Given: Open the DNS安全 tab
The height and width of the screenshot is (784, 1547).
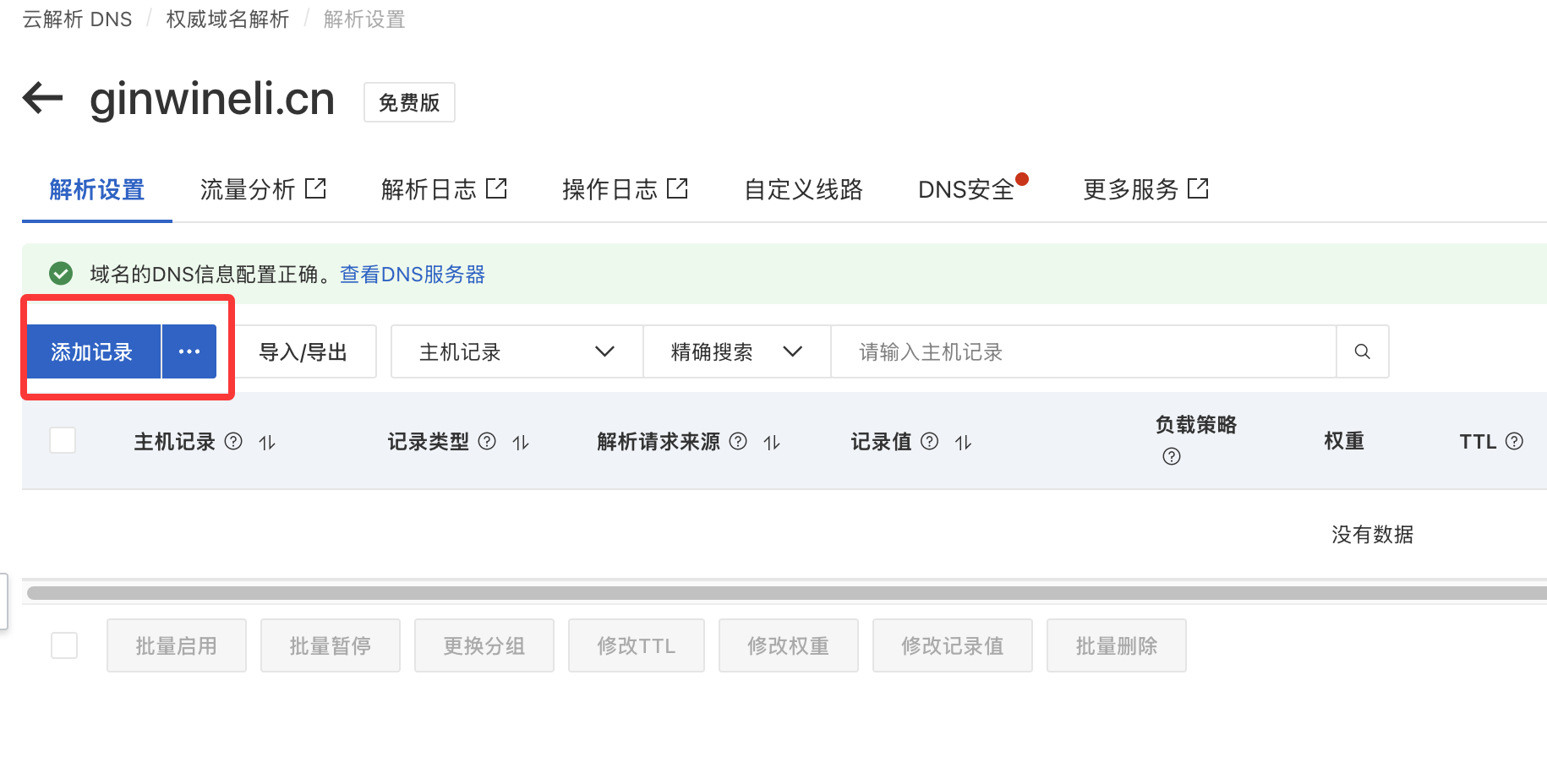Looking at the screenshot, I should pos(965,189).
